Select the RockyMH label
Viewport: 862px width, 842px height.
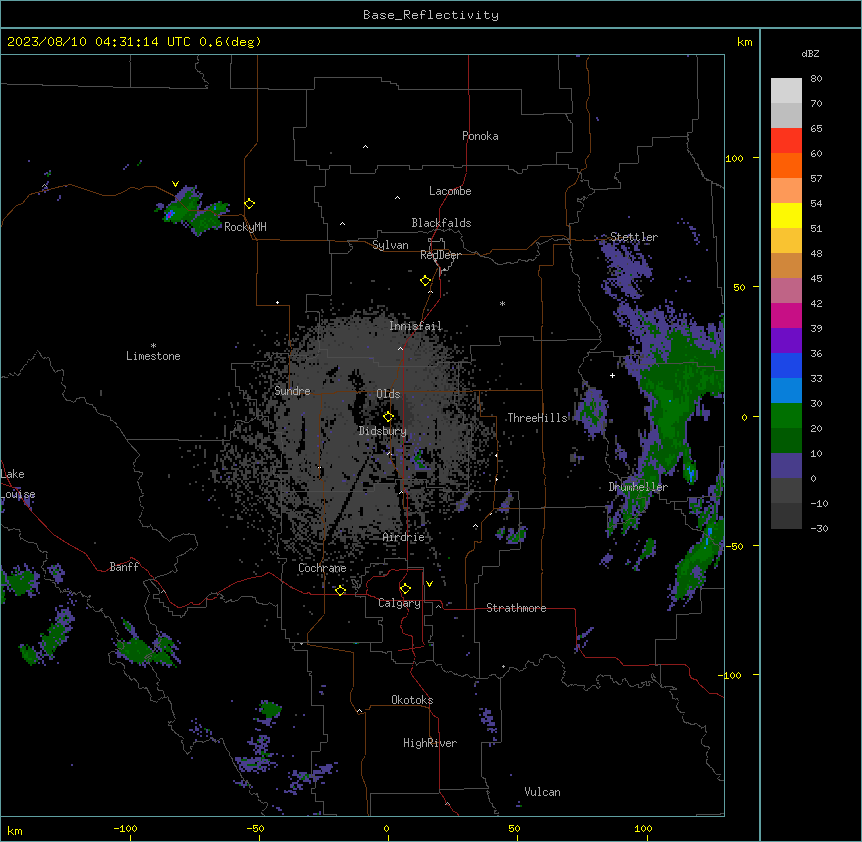pos(245,227)
